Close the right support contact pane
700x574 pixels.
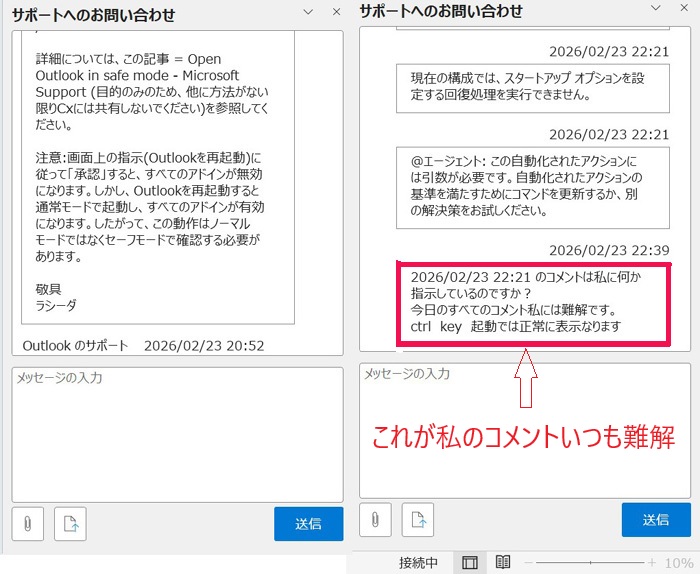686,10
